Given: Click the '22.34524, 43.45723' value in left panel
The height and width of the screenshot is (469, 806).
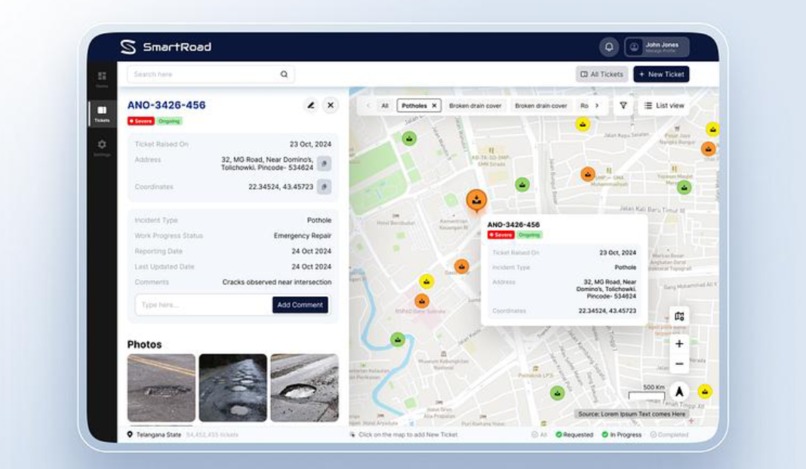Looking at the screenshot, I should point(281,187).
